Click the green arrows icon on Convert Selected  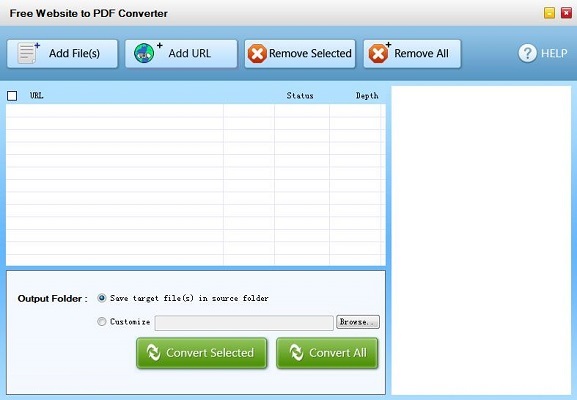tap(153, 353)
